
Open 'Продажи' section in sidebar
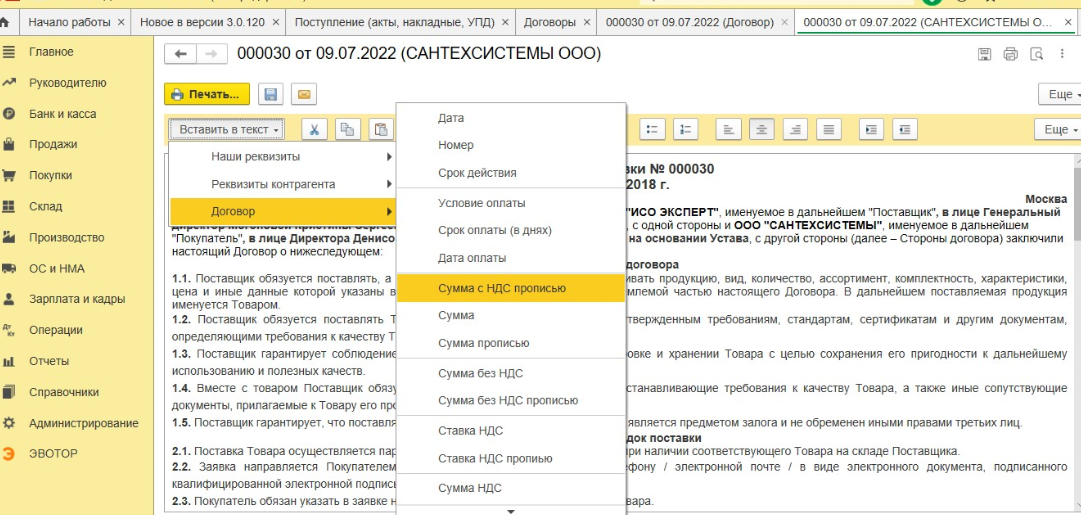[x=53, y=145]
